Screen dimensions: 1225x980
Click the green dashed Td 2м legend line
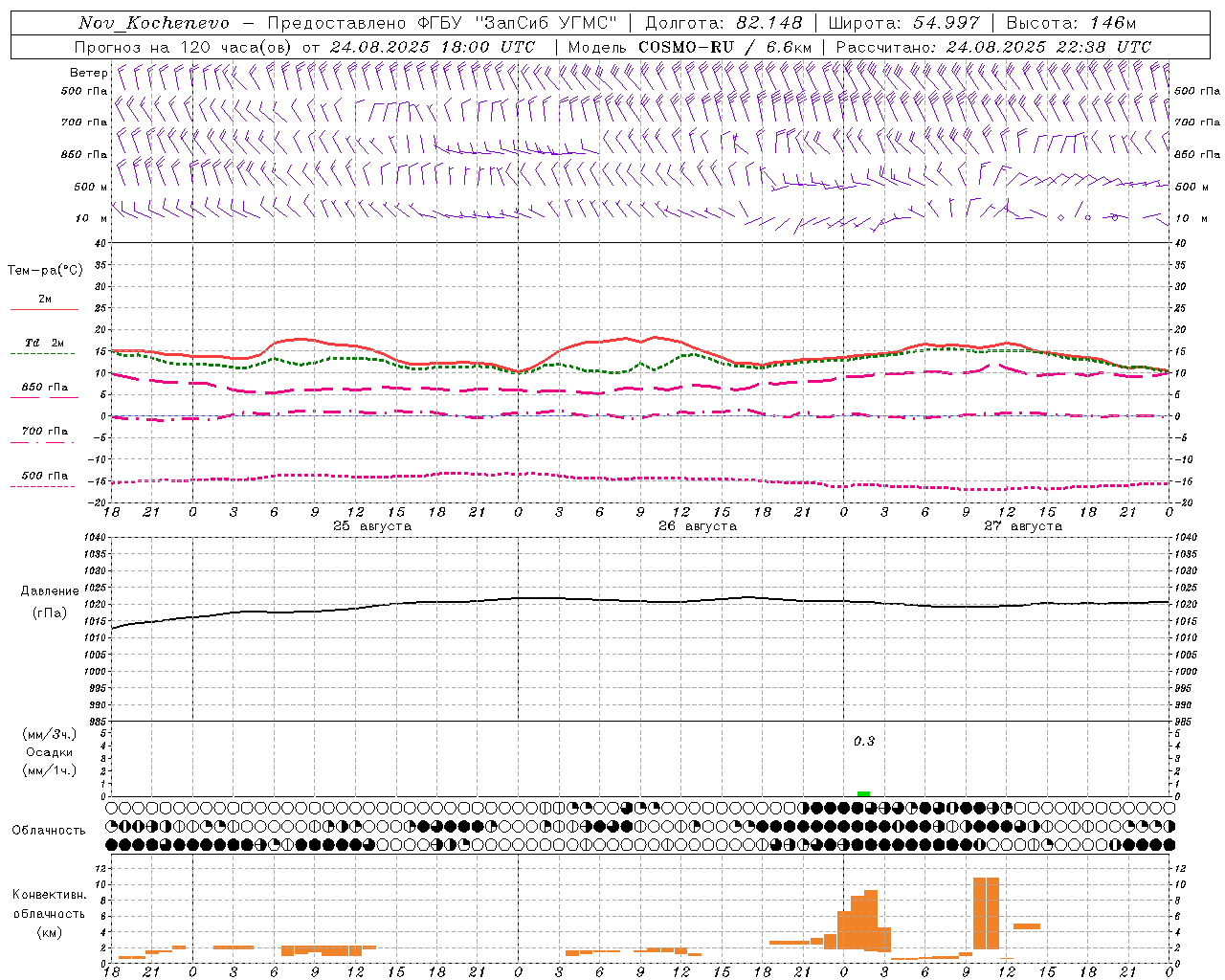pos(43,354)
